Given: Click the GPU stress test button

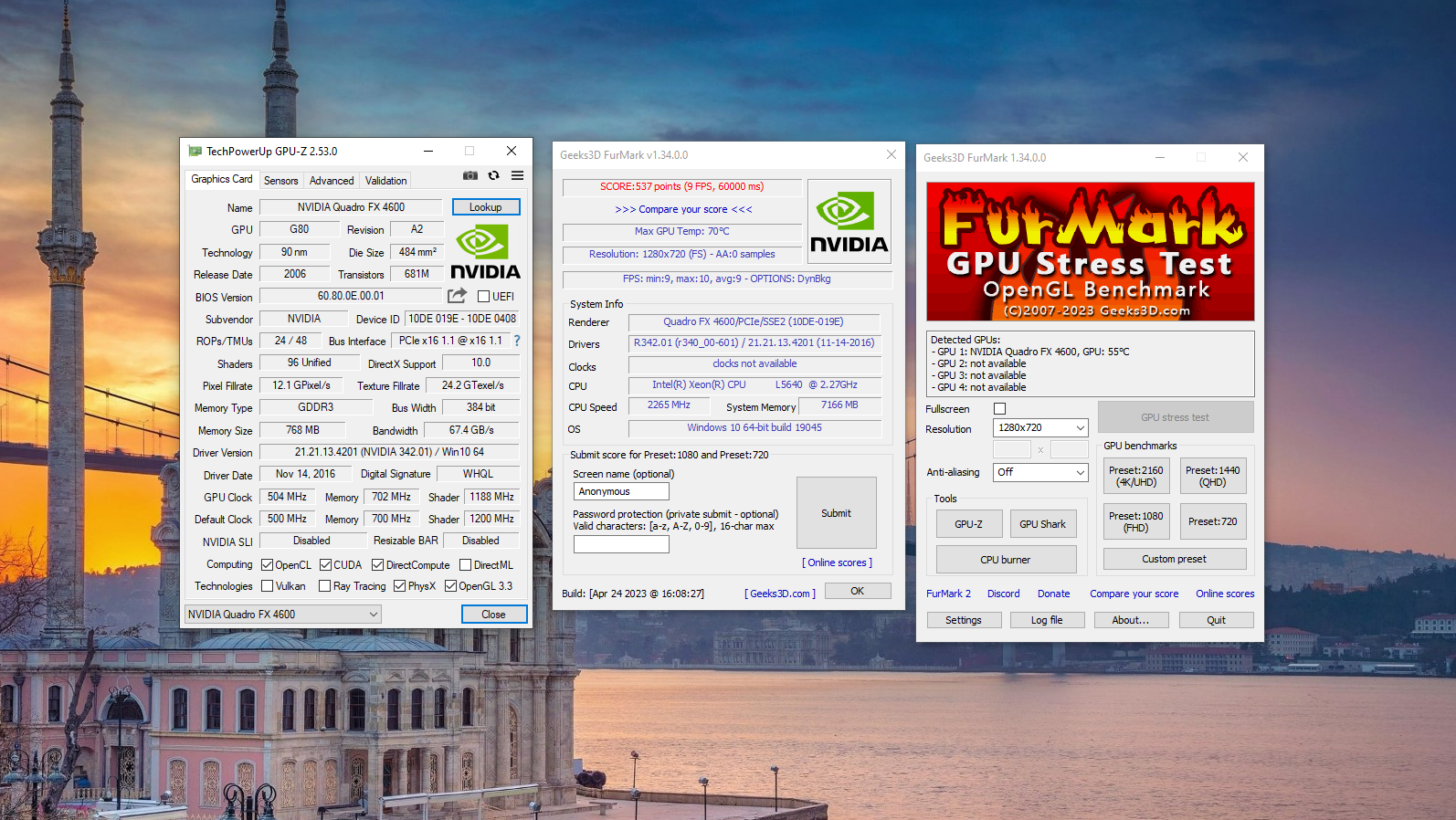Looking at the screenshot, I should pyautogui.click(x=1176, y=417).
